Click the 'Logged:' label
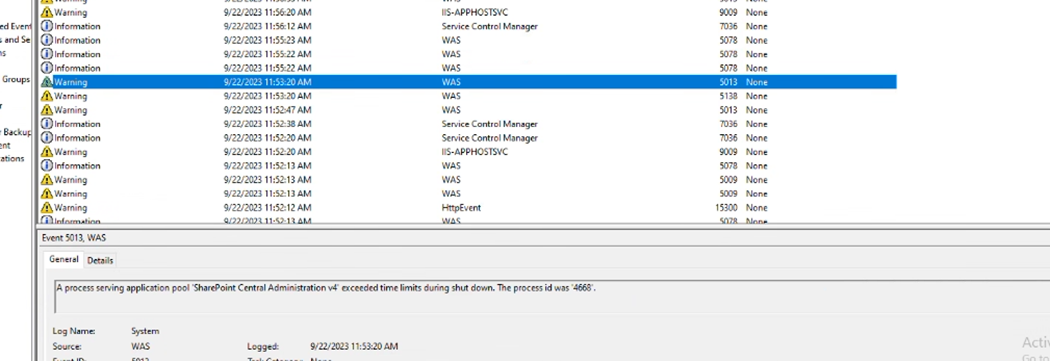This screenshot has width=1050, height=361. pos(263,346)
